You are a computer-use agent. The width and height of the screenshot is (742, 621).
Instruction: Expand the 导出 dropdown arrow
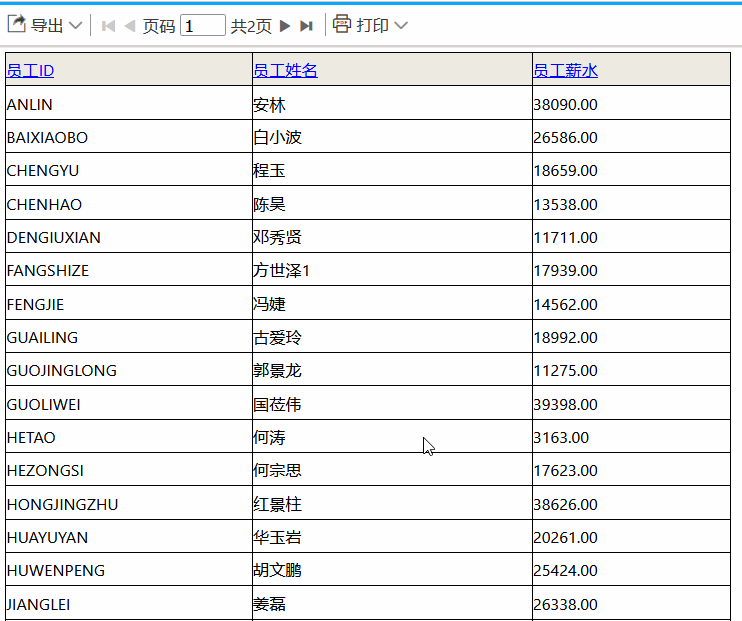click(76, 25)
